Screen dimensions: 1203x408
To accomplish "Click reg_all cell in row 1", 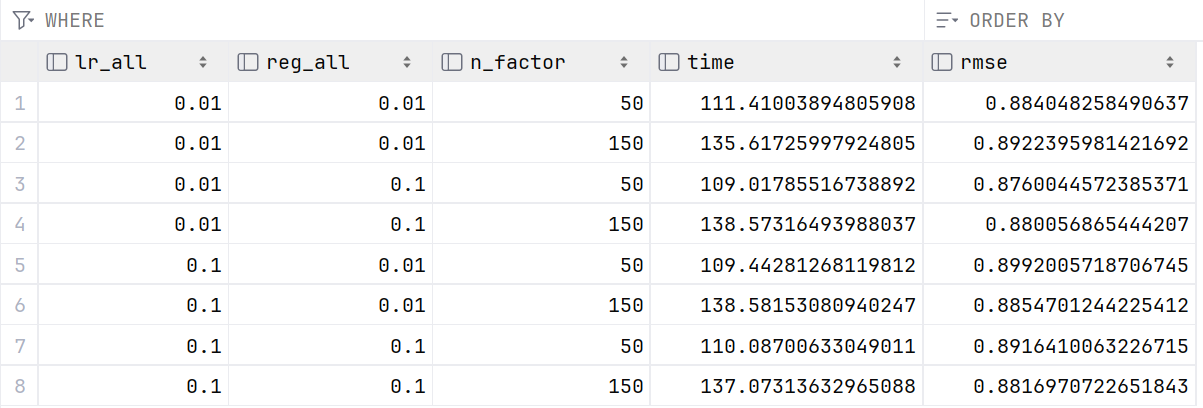I will (331, 103).
